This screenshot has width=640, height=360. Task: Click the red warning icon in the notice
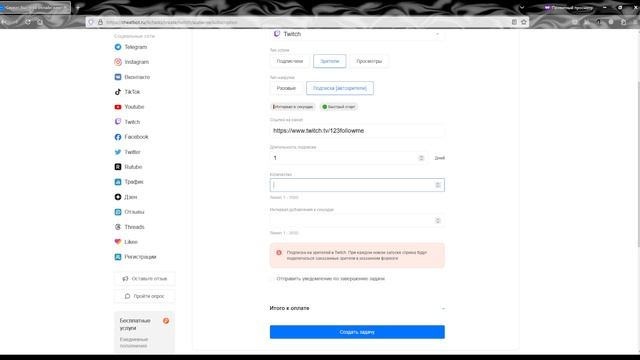click(279, 253)
